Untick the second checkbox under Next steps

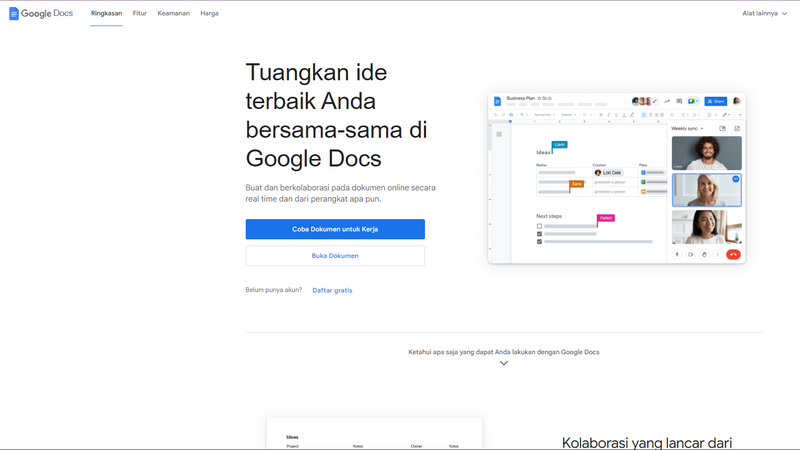point(539,234)
